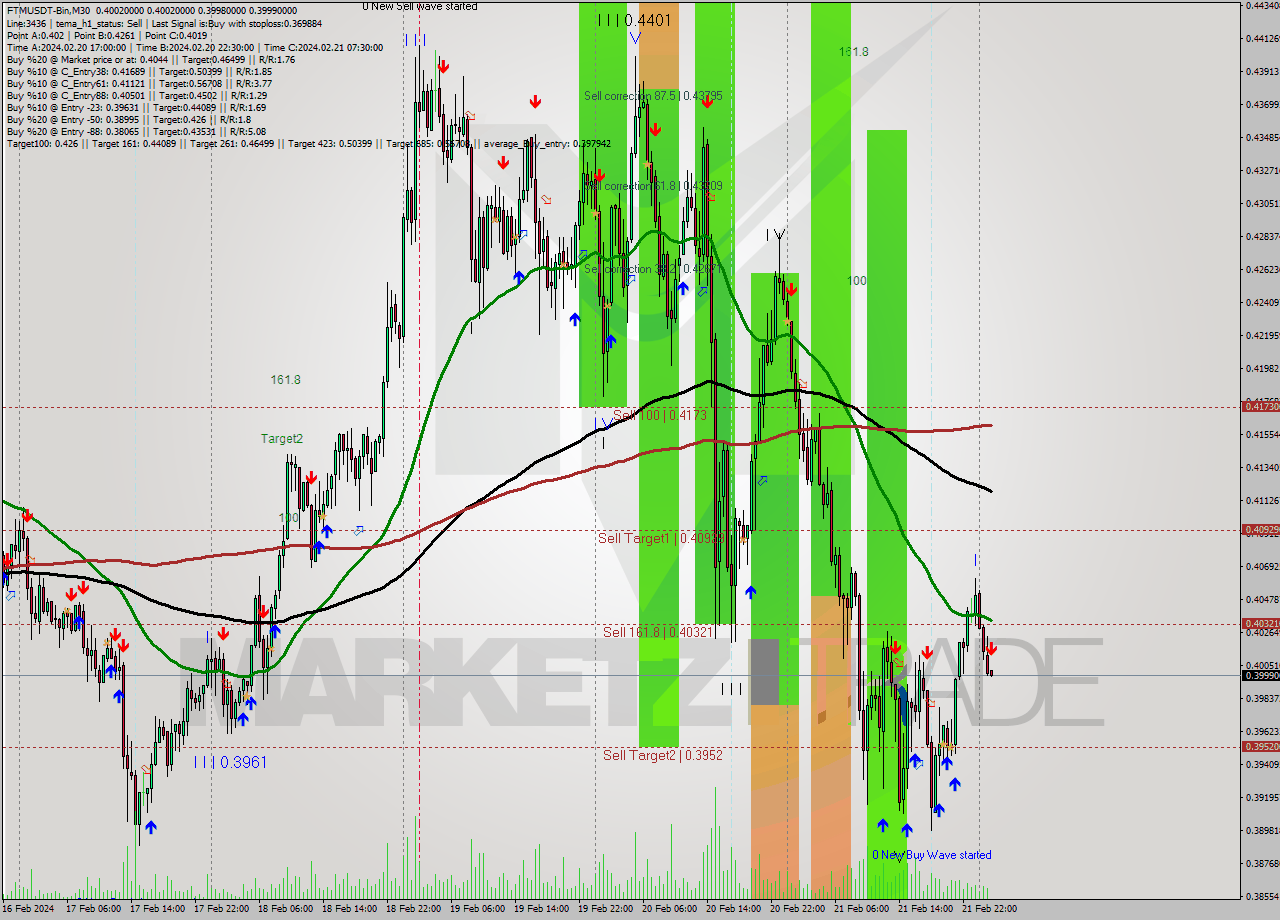Click the 0.39195 price axis label
Viewport: 1280px width, 920px height.
point(1261,797)
